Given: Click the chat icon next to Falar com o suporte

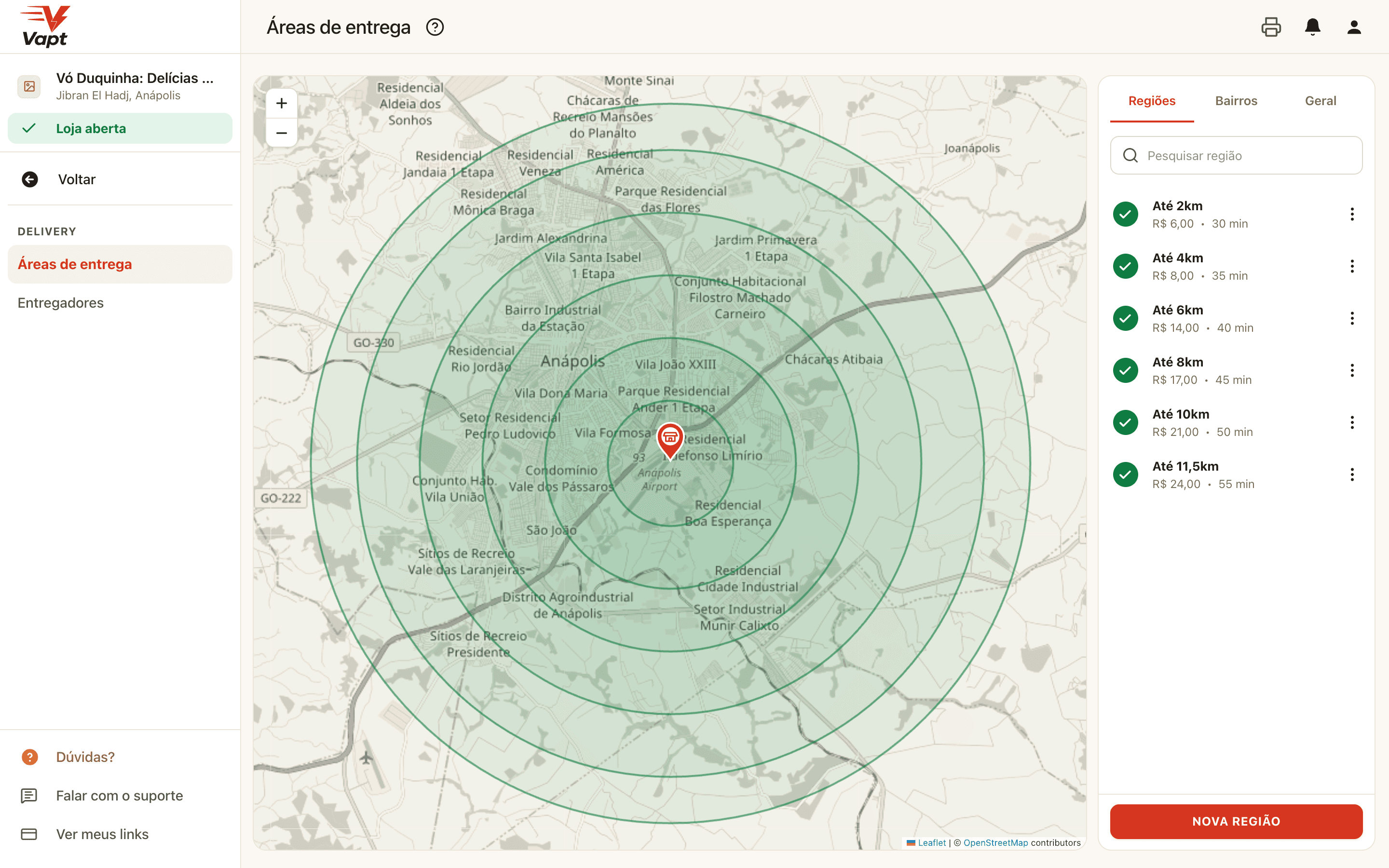Looking at the screenshot, I should click(29, 796).
